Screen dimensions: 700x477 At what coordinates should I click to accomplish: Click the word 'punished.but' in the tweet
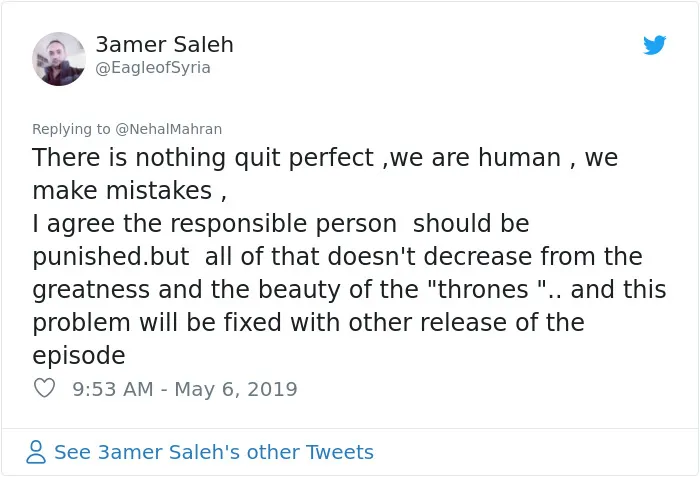111,257
